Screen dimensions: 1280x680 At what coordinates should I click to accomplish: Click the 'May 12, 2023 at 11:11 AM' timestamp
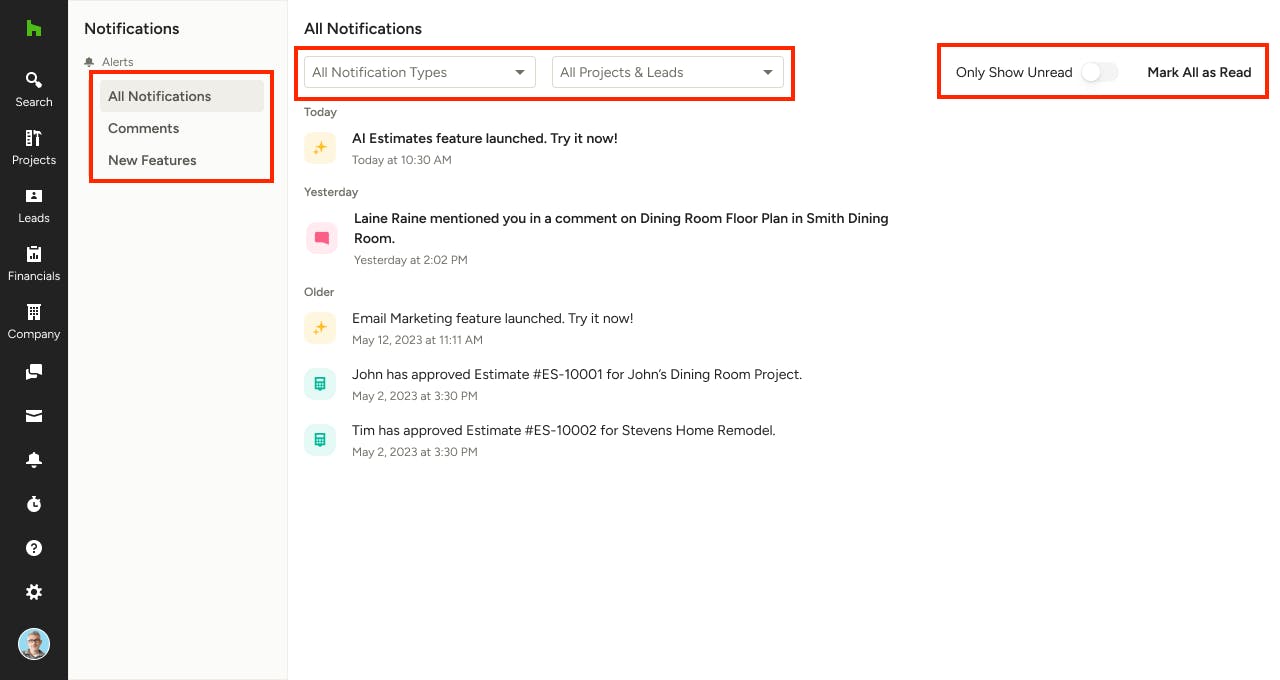pyautogui.click(x=417, y=340)
